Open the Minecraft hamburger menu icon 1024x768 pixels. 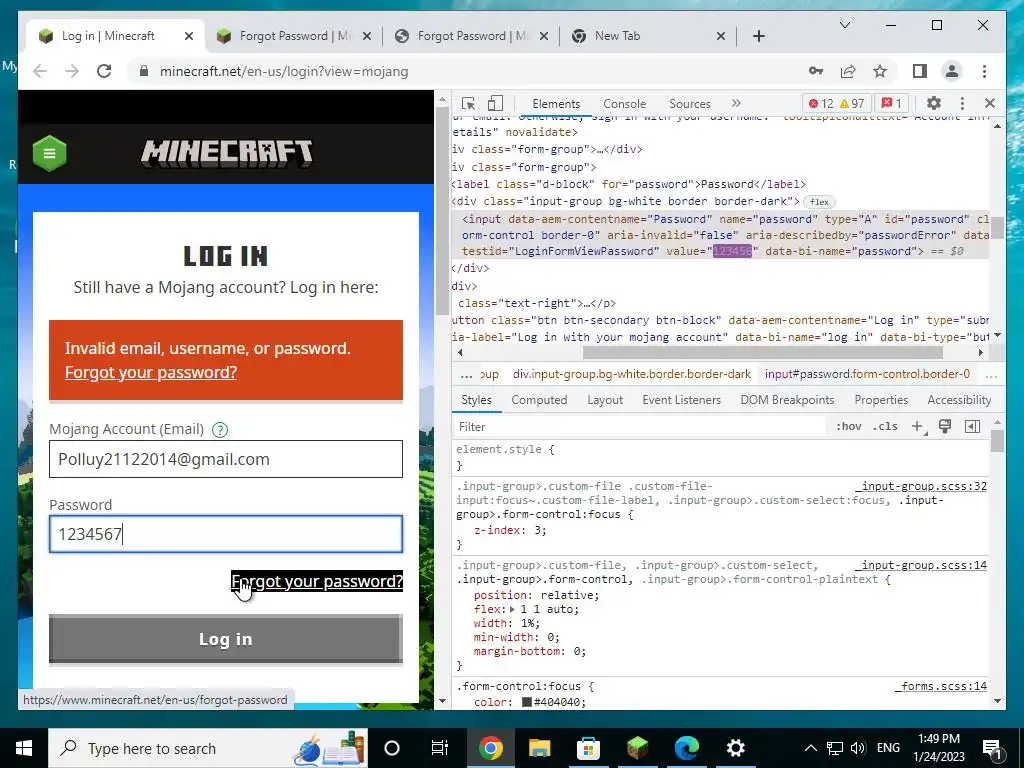pos(50,153)
